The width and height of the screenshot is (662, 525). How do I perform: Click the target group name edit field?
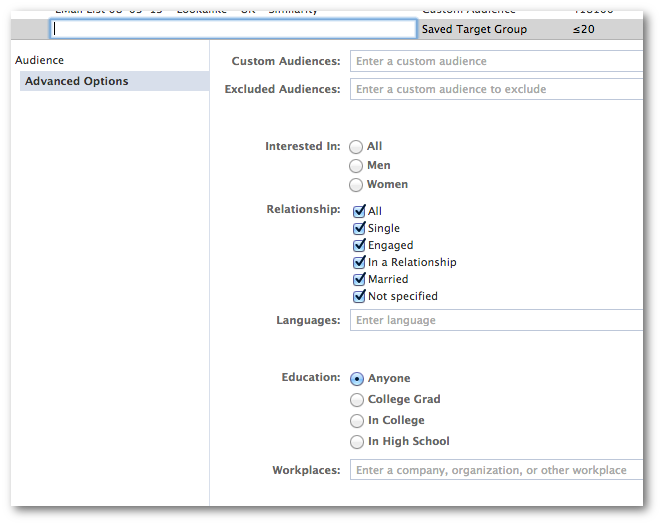tap(233, 29)
